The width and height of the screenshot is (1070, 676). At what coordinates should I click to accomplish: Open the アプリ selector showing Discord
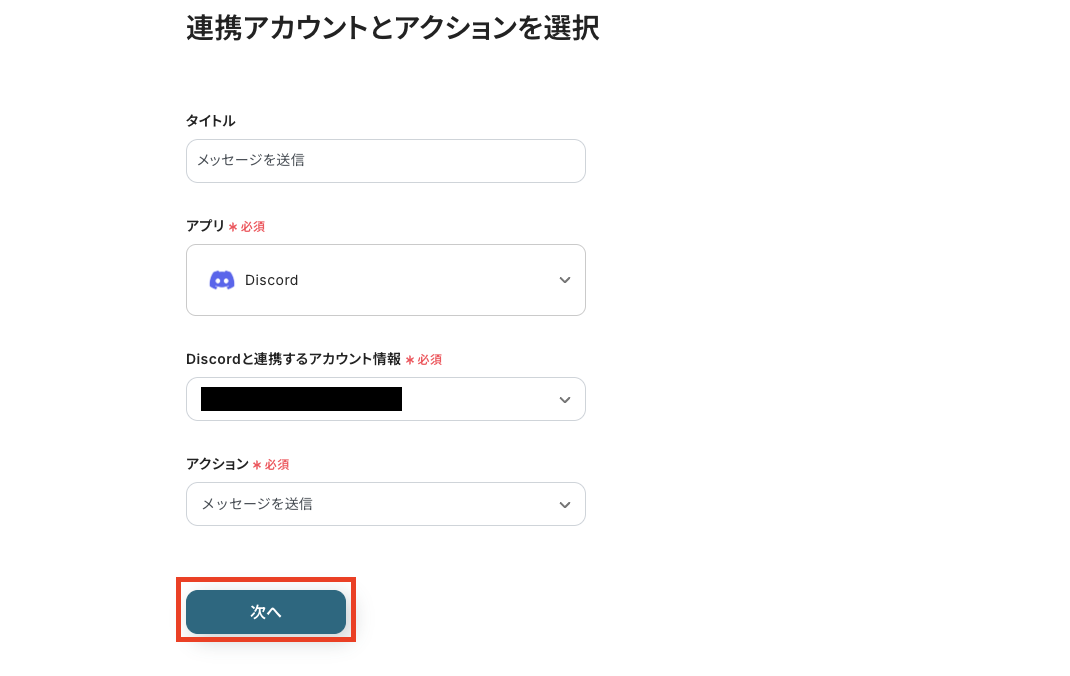[x=386, y=280]
